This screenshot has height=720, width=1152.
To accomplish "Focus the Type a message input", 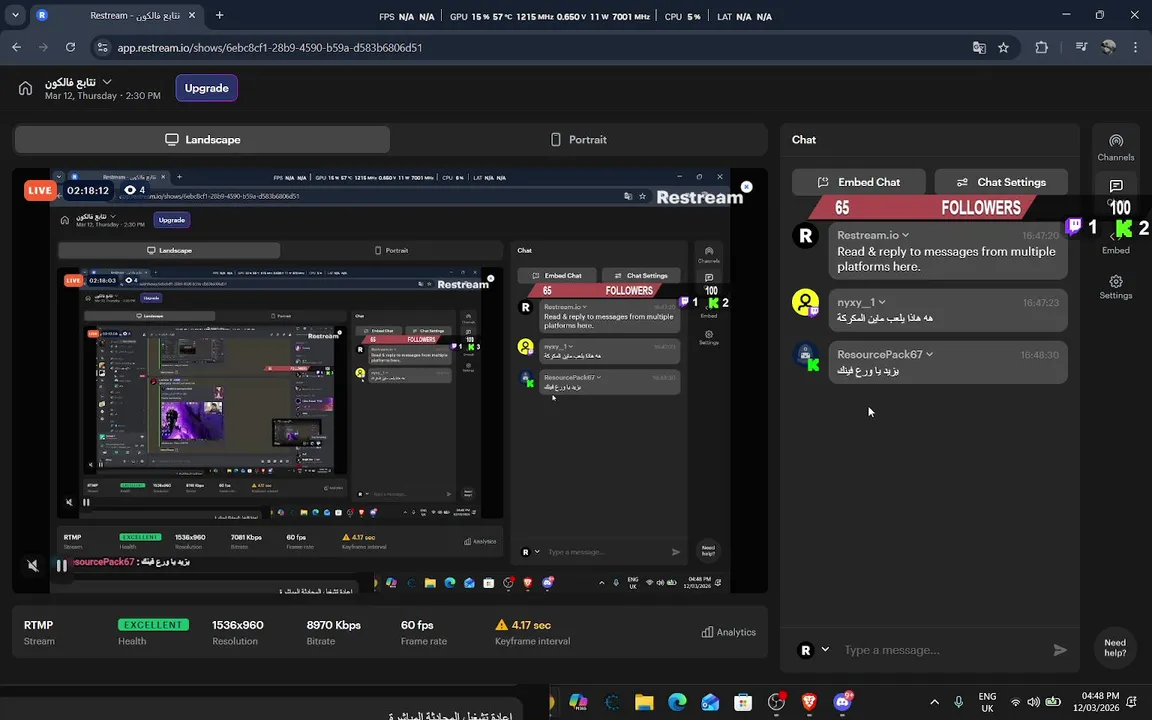I will point(942,649).
